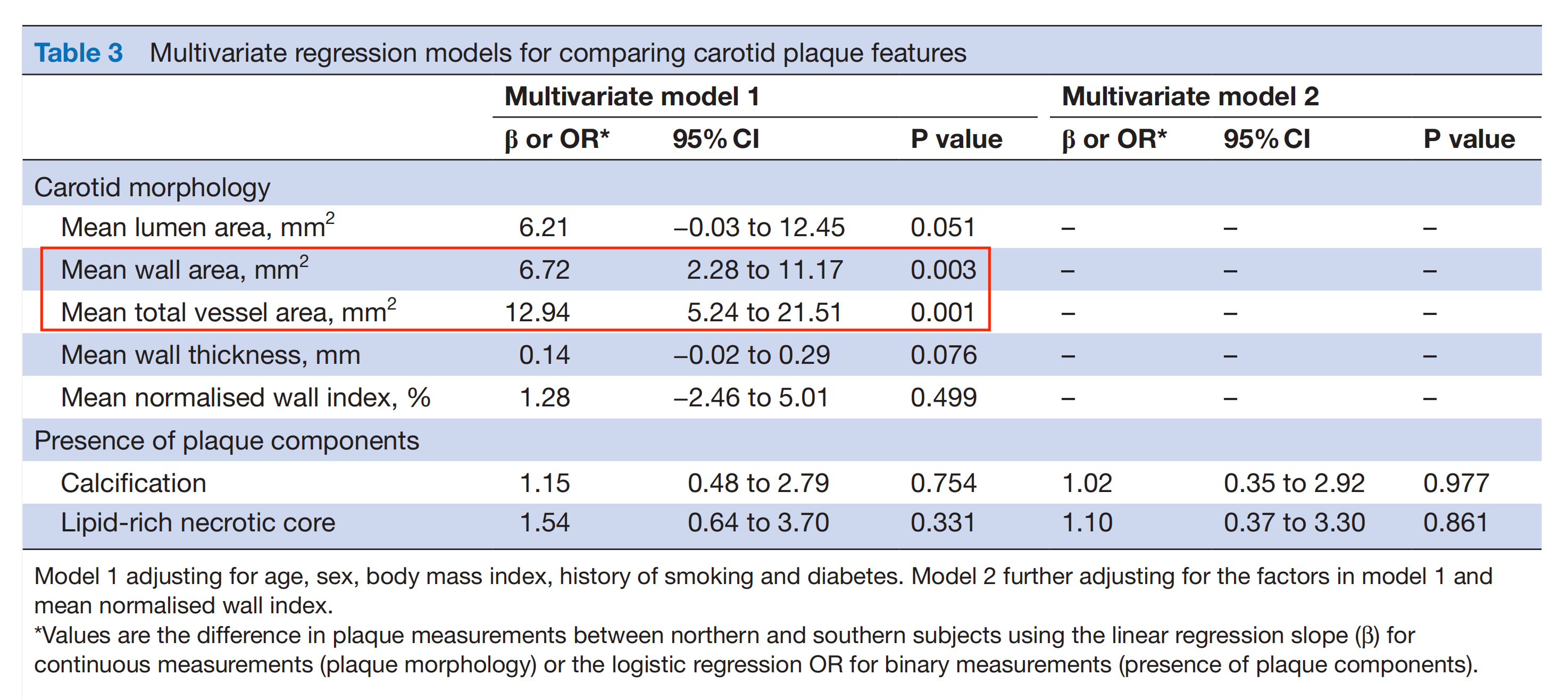Click the "Mean total vessel area" row label
Viewport: 1568px width, 700px height.
tap(228, 312)
